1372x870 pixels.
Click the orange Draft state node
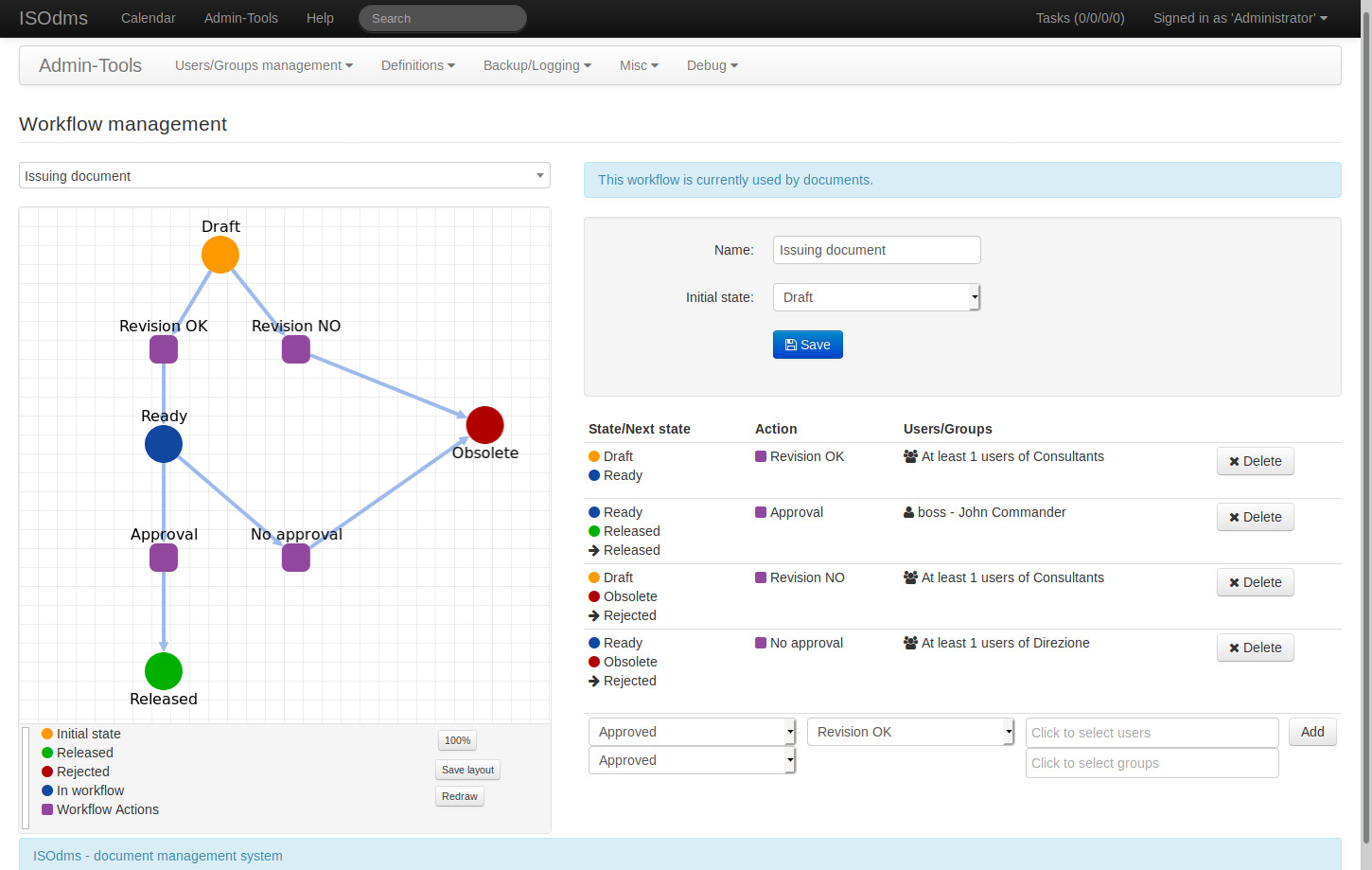tap(220, 255)
